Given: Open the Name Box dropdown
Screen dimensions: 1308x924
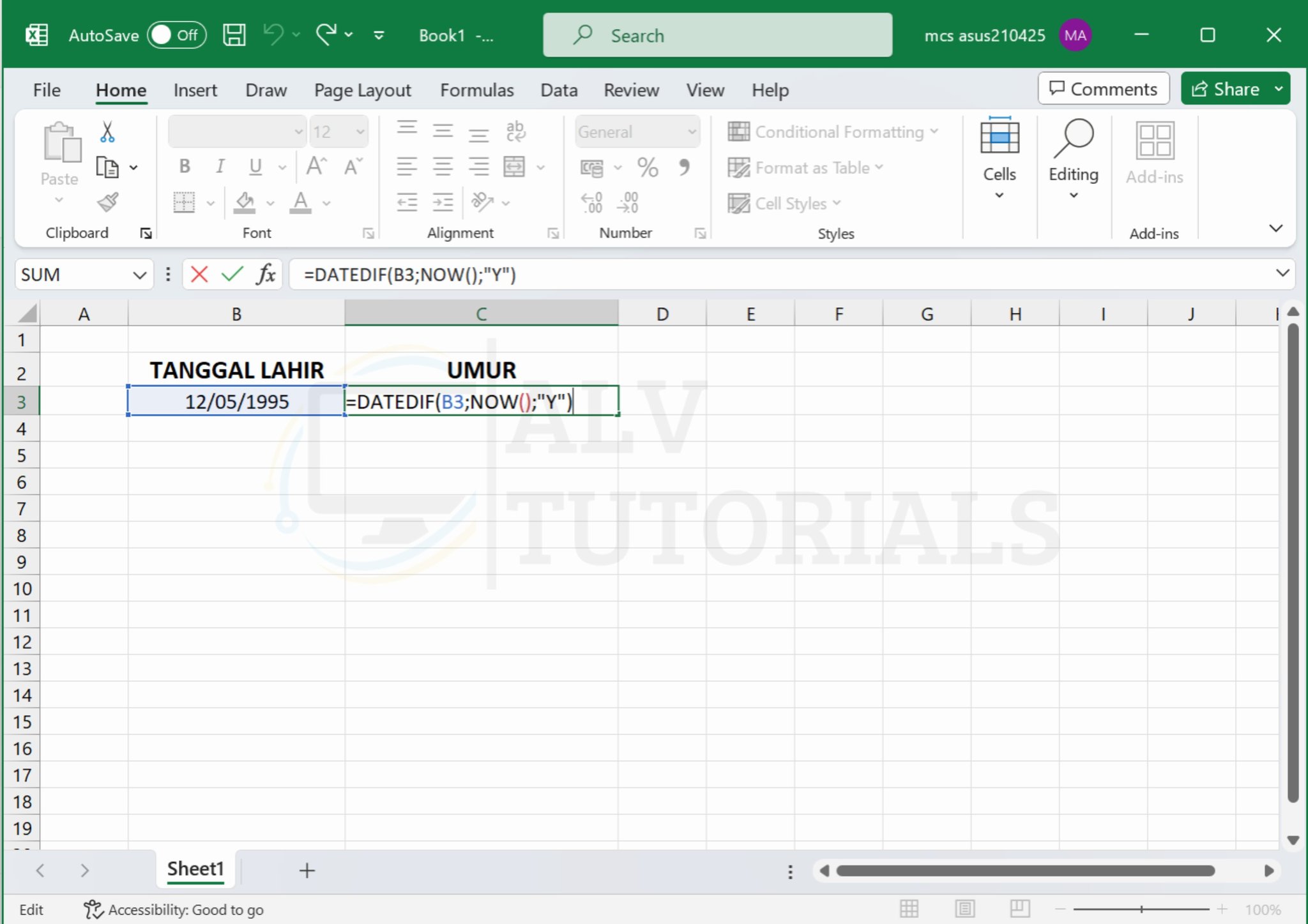Looking at the screenshot, I should click(139, 275).
